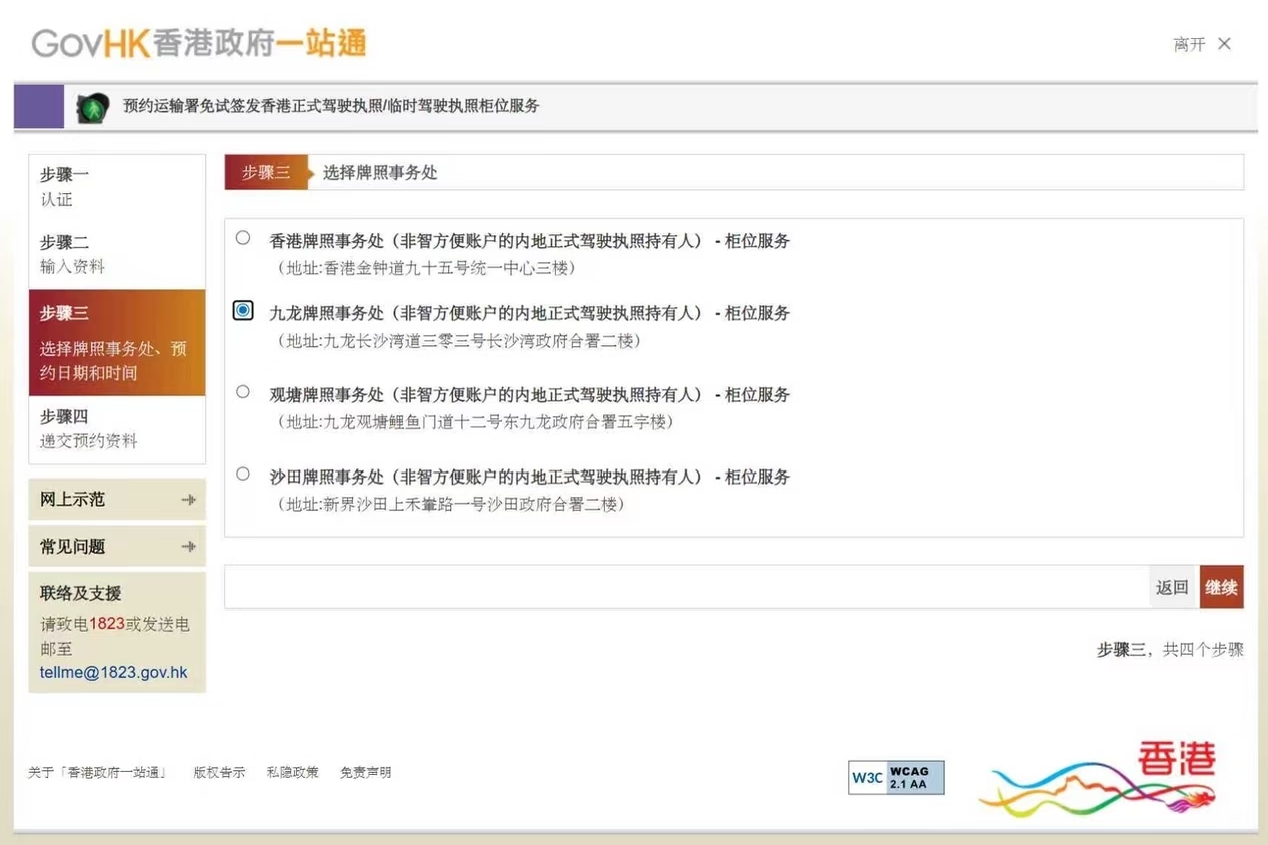Click the arrow icon beside 常见问题

[187, 546]
